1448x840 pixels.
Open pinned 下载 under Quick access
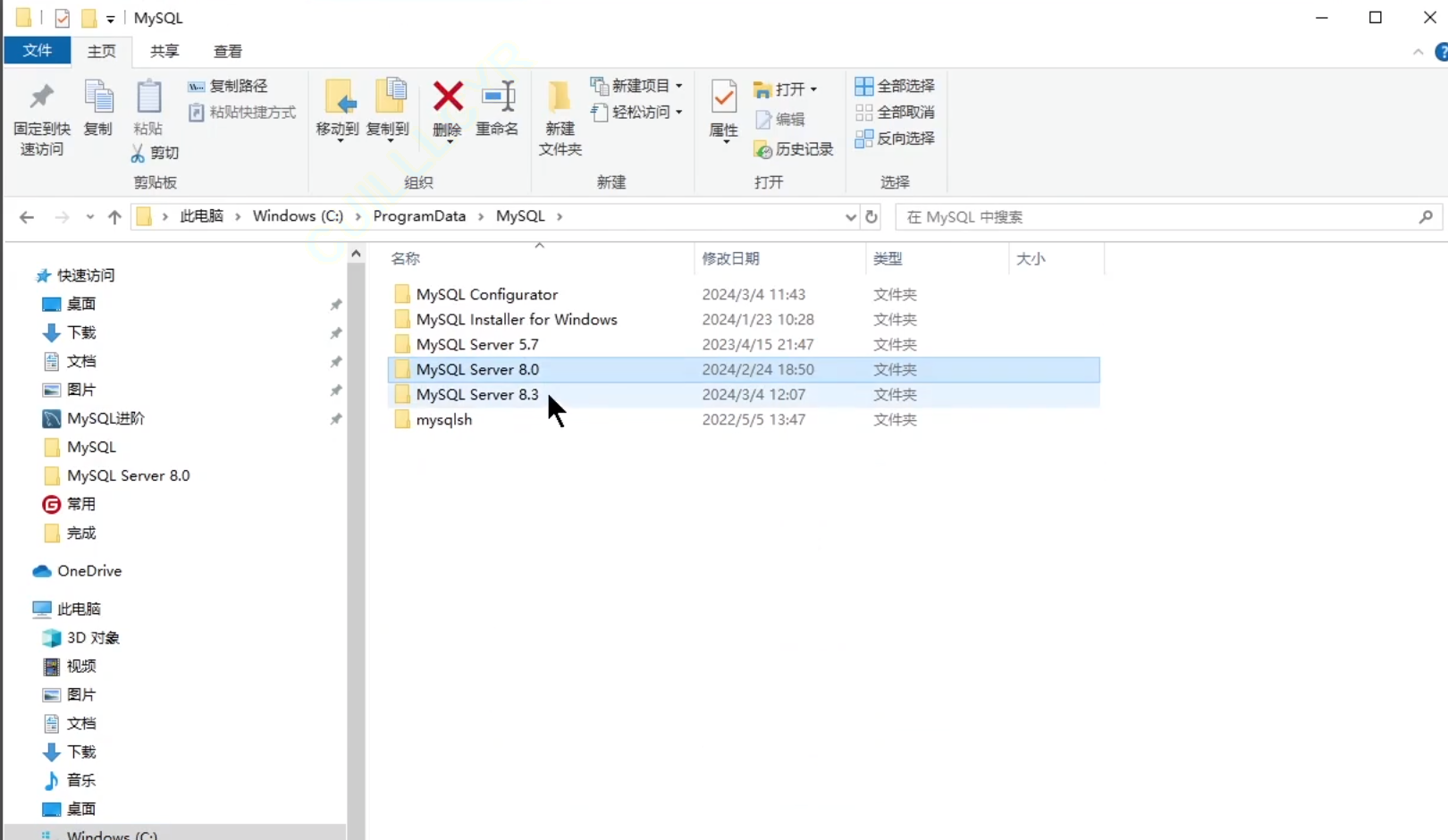pyautogui.click(x=70, y=332)
